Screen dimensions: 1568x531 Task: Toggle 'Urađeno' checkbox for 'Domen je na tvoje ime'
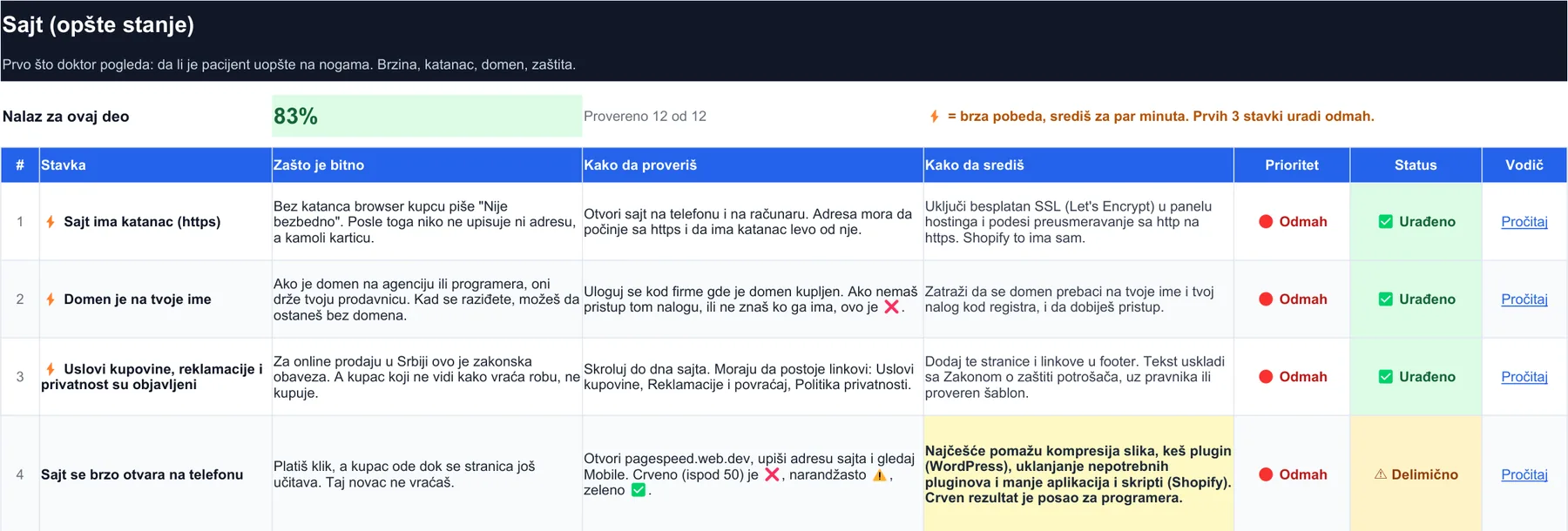(x=1386, y=299)
